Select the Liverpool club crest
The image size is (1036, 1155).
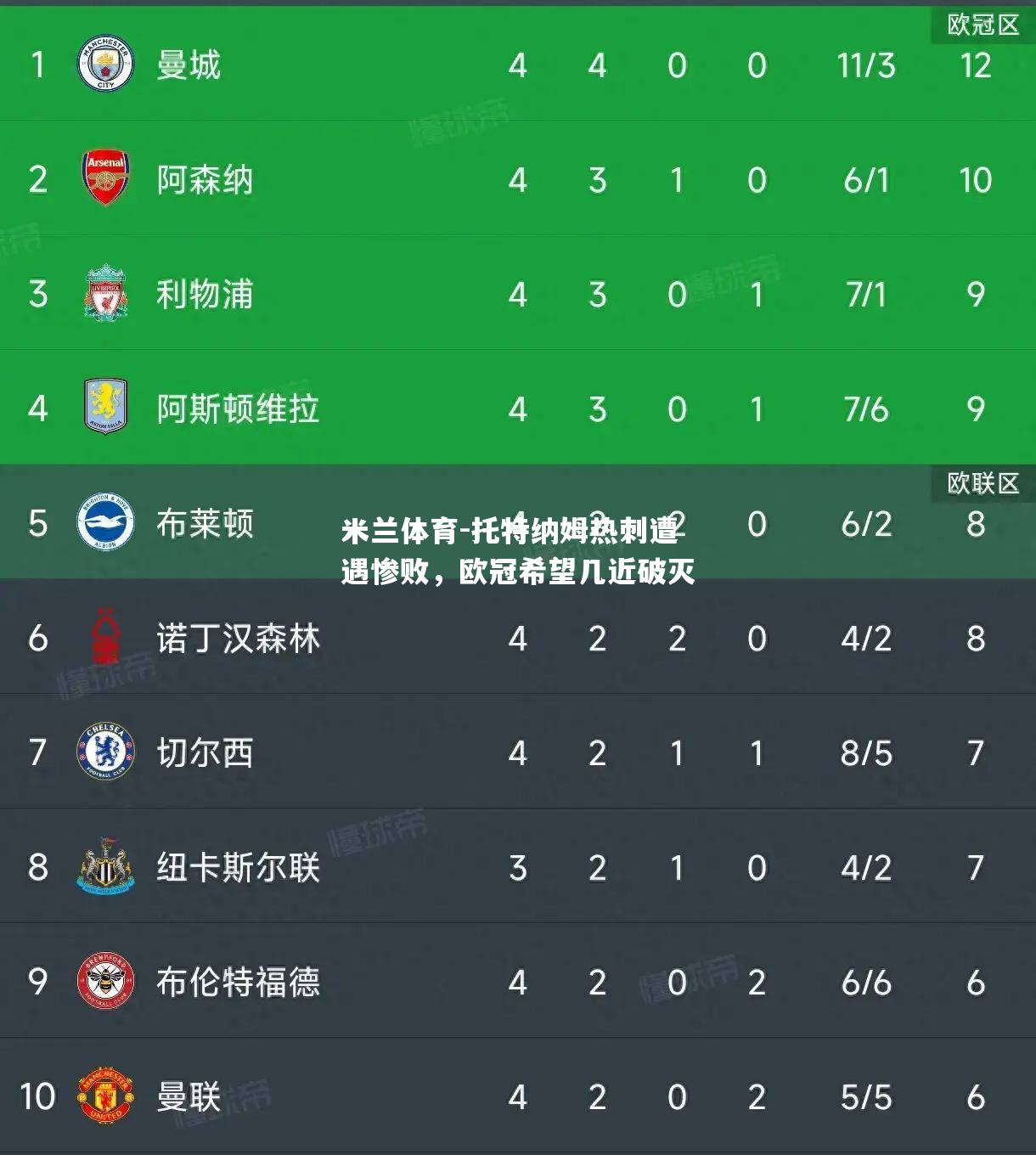tap(105, 293)
